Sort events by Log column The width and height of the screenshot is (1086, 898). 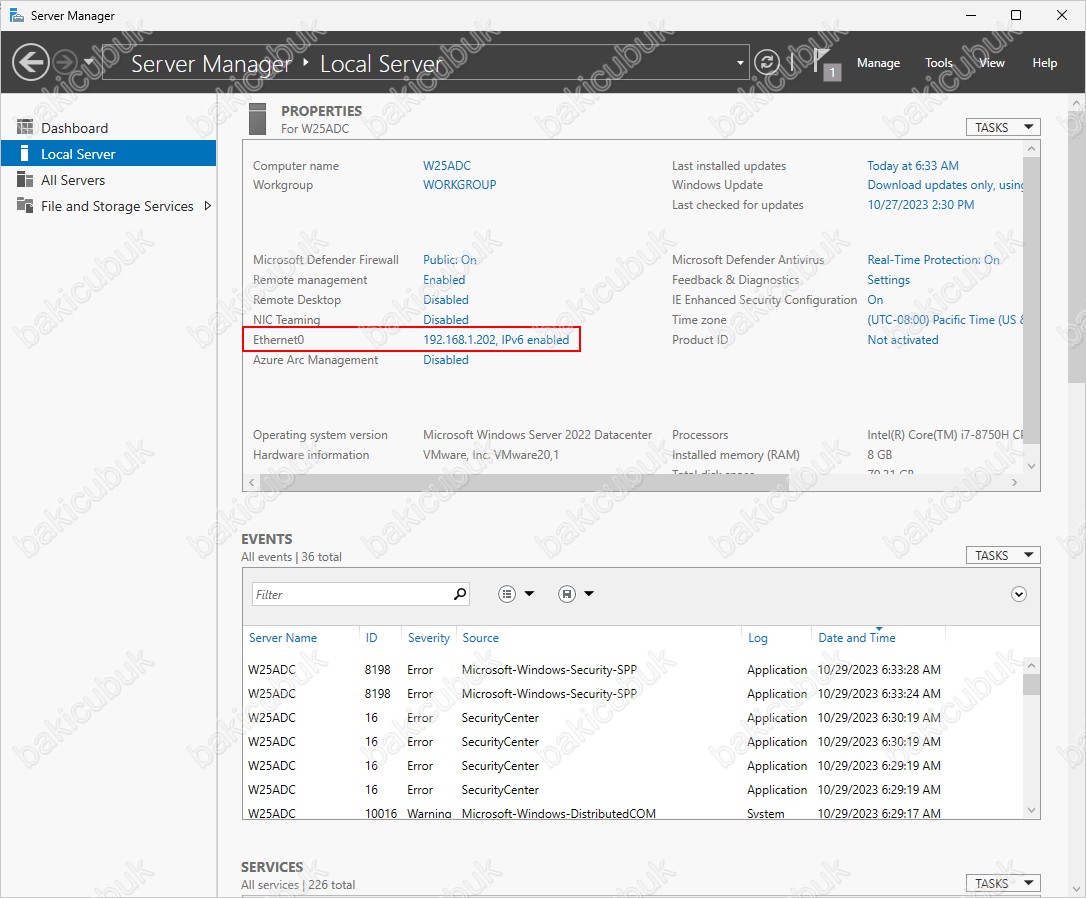coord(758,638)
